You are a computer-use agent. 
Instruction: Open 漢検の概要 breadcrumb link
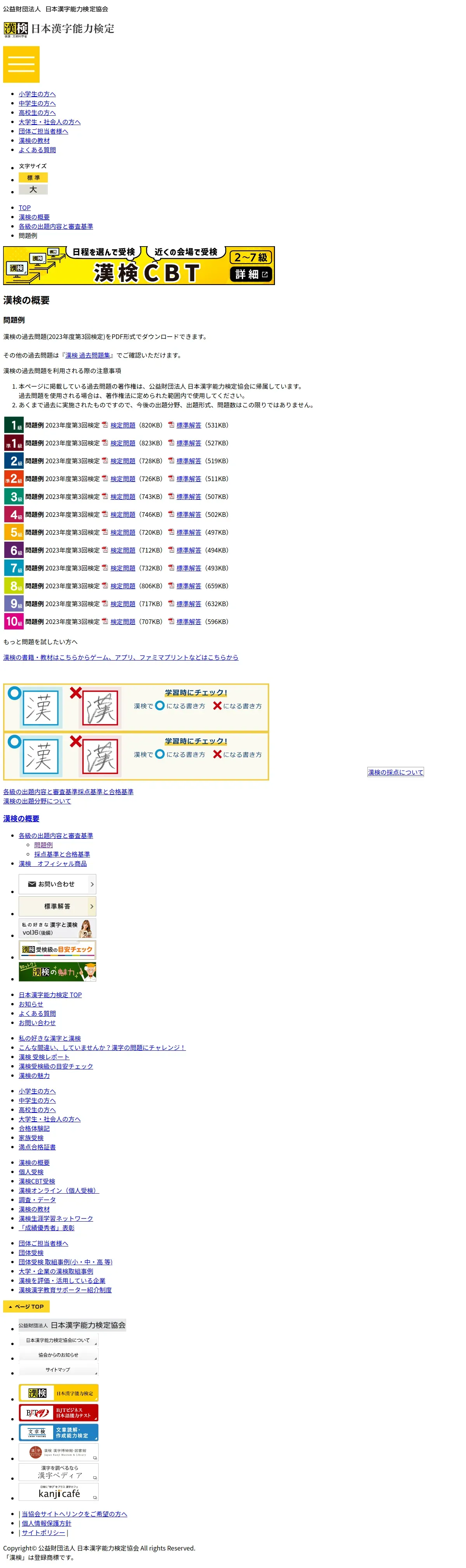(34, 217)
